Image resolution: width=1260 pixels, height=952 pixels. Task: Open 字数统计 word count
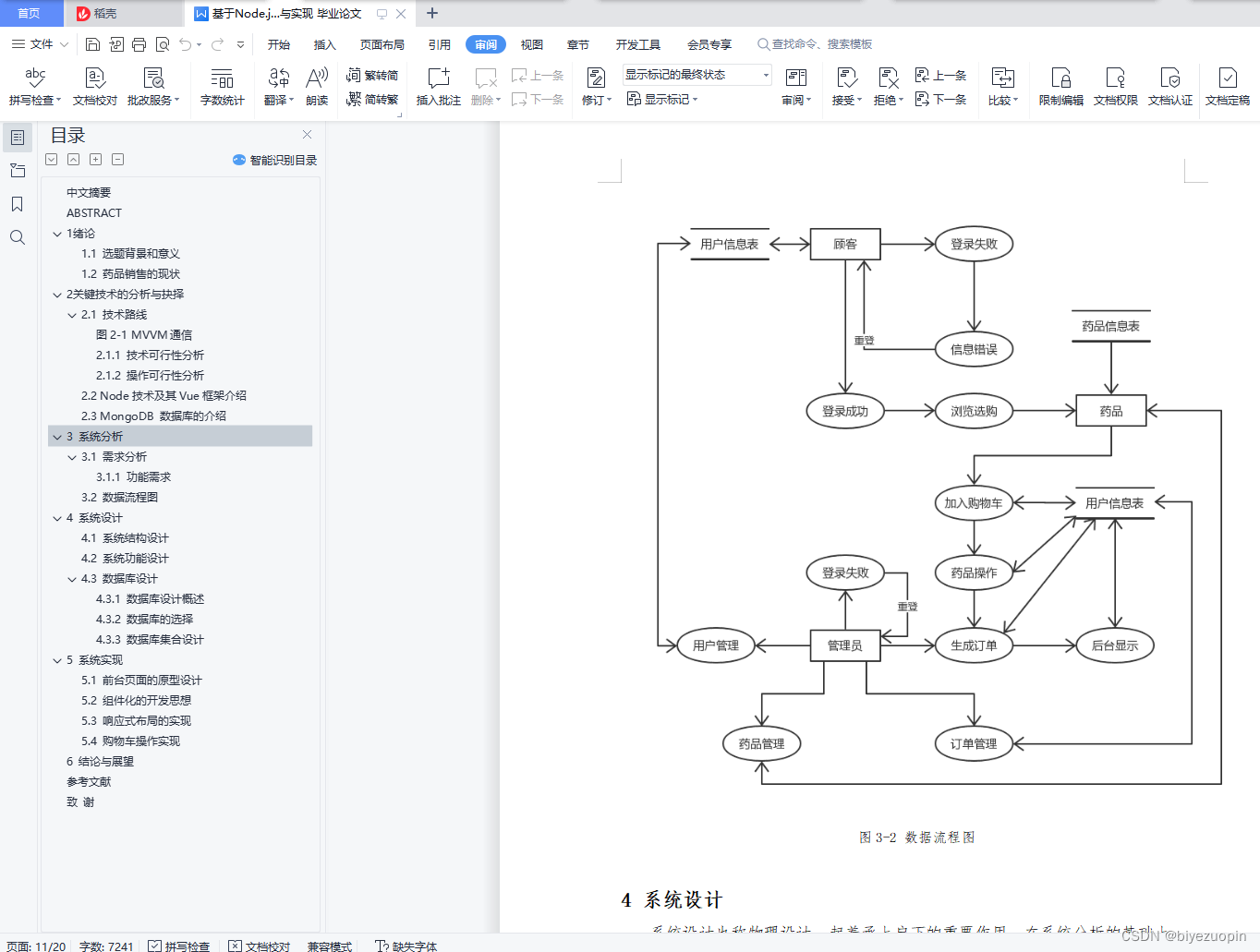click(223, 86)
